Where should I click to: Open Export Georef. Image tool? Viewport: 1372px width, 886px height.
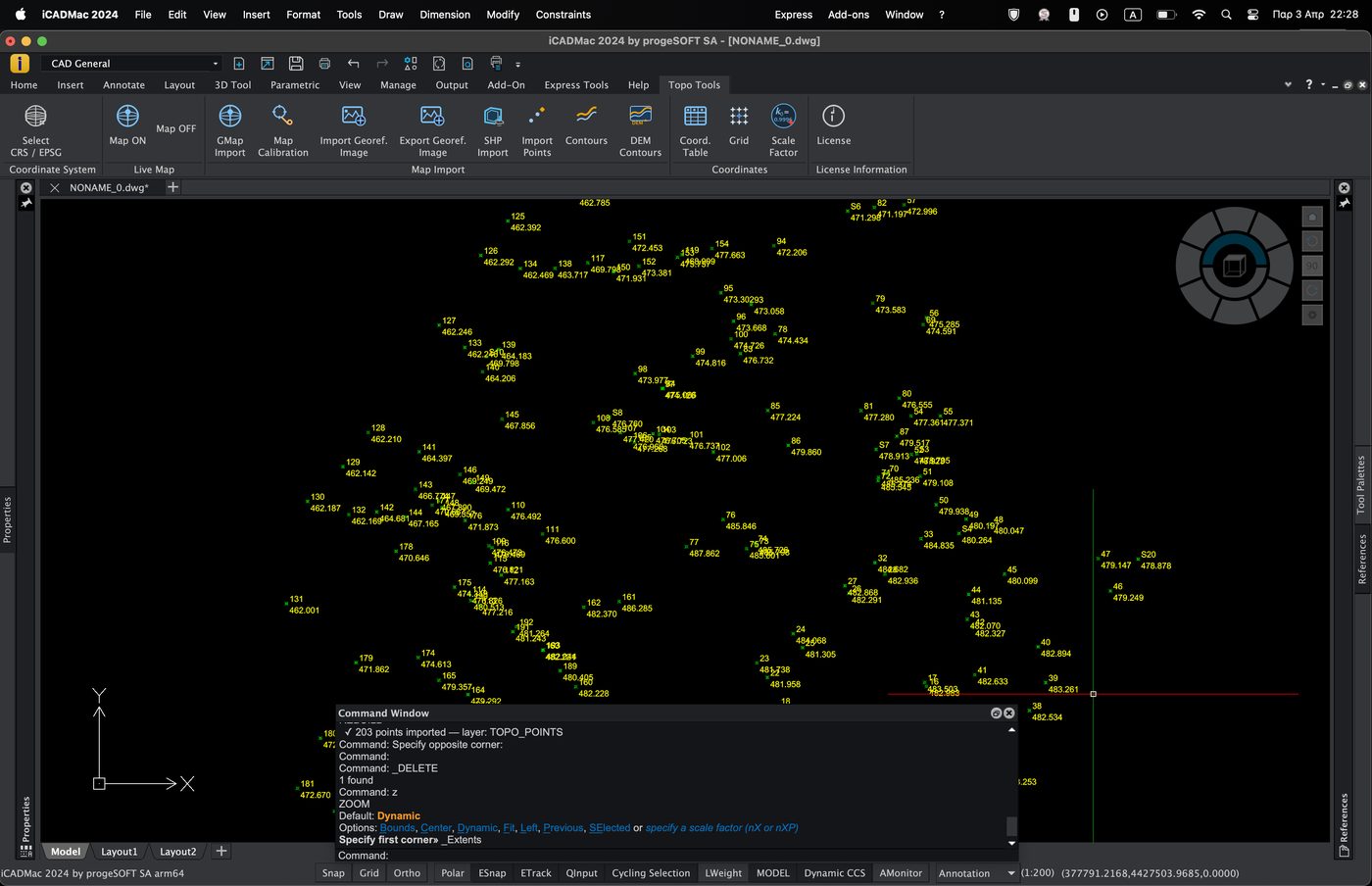point(432,129)
